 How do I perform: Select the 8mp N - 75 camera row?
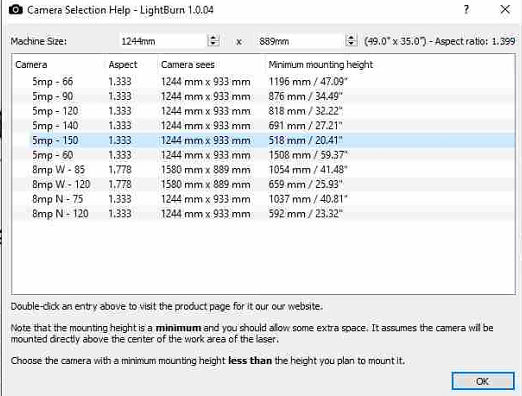click(263, 199)
